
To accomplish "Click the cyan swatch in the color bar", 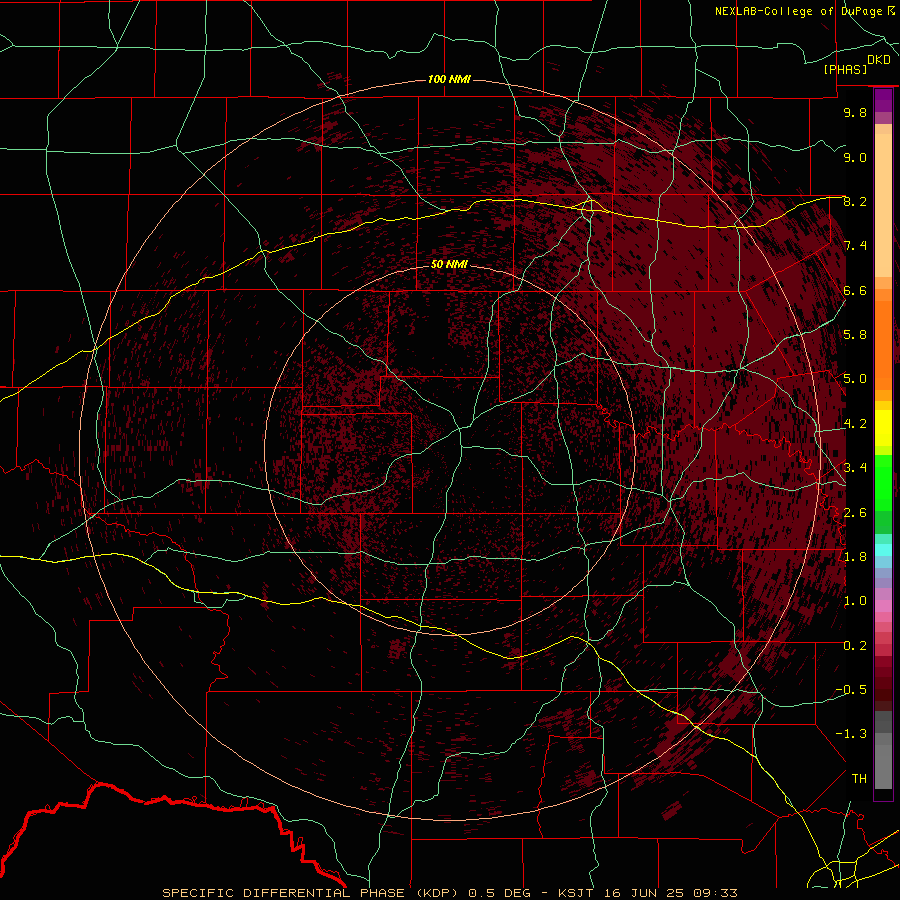I will (x=883, y=550).
